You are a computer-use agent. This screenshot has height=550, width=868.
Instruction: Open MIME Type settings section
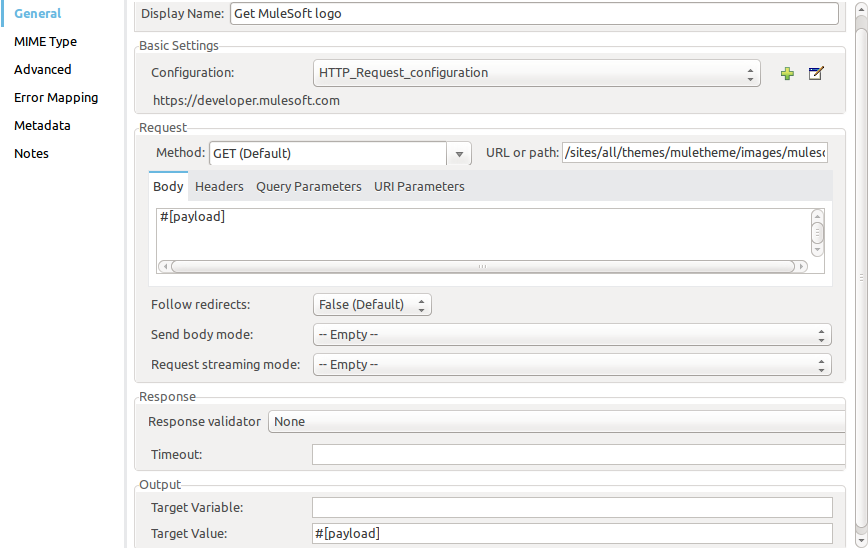pyautogui.click(x=45, y=42)
